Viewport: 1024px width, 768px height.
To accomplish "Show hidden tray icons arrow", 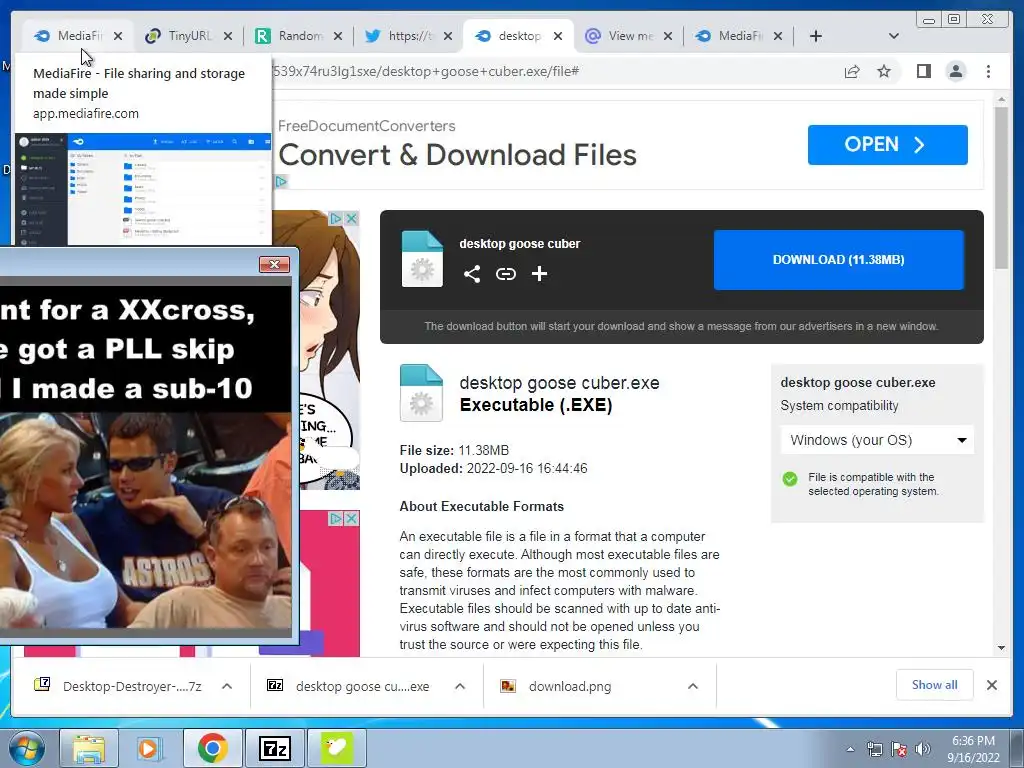I will pyautogui.click(x=850, y=749).
